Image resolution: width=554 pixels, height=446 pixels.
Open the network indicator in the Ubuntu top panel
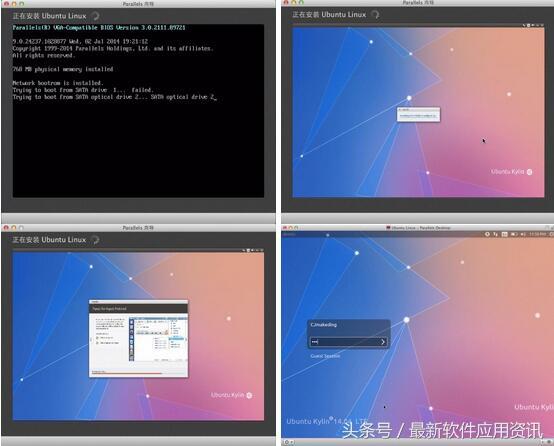[x=495, y=234]
